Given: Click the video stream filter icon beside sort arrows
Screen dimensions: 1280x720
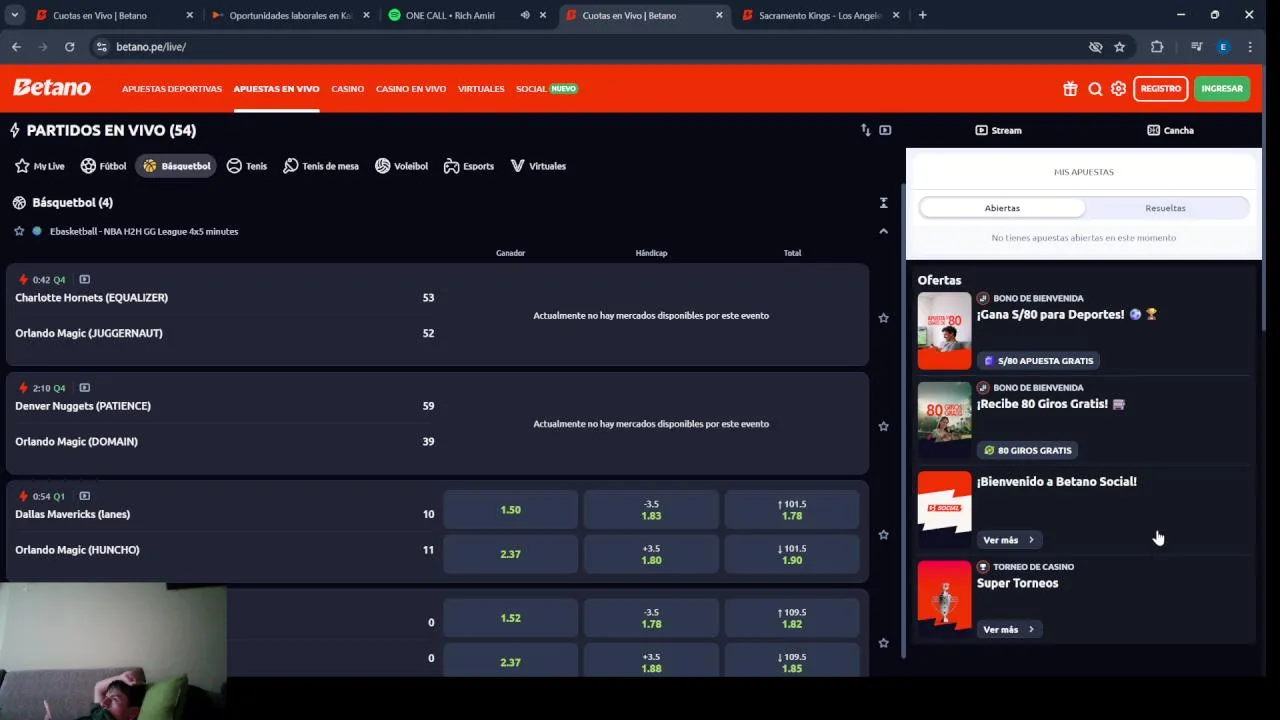Looking at the screenshot, I should click(x=885, y=130).
